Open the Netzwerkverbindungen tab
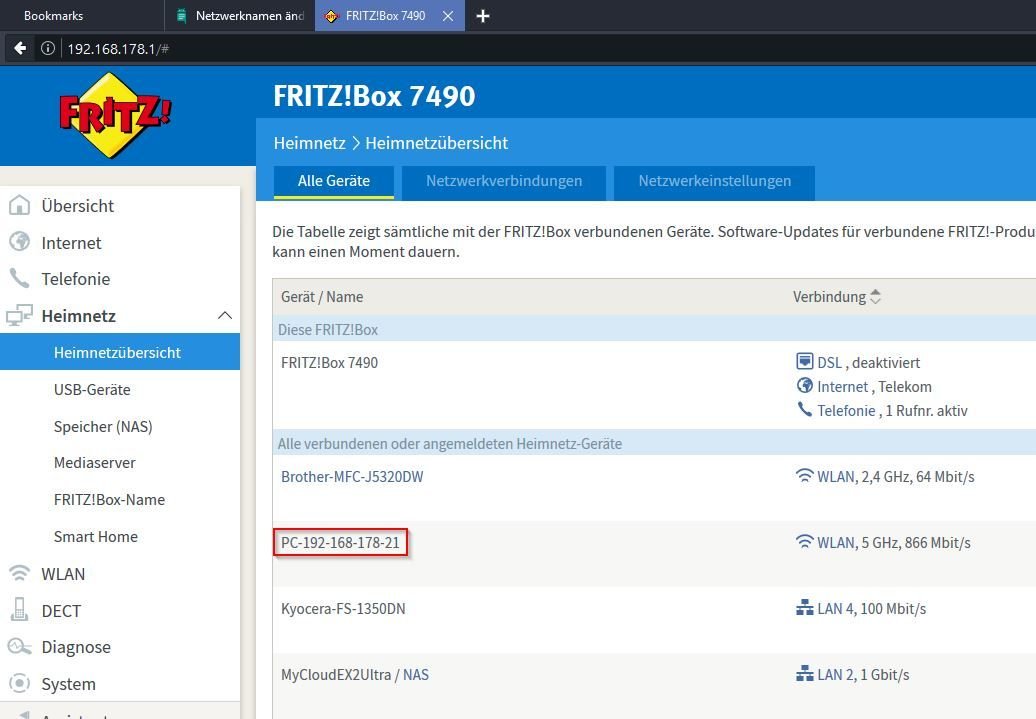Viewport: 1036px width, 719px height. coord(504,182)
